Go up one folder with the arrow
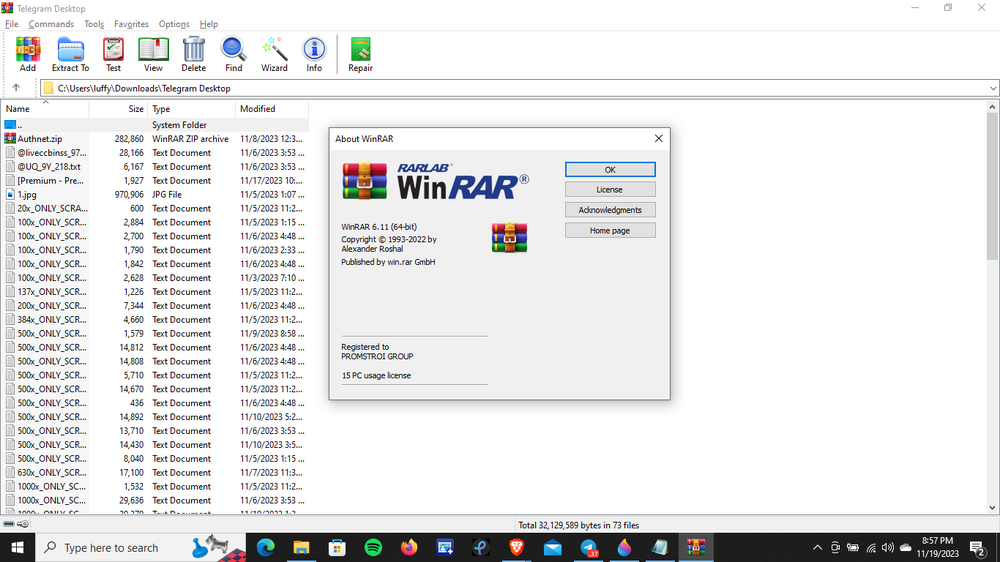The width and height of the screenshot is (1000, 562). [16, 88]
